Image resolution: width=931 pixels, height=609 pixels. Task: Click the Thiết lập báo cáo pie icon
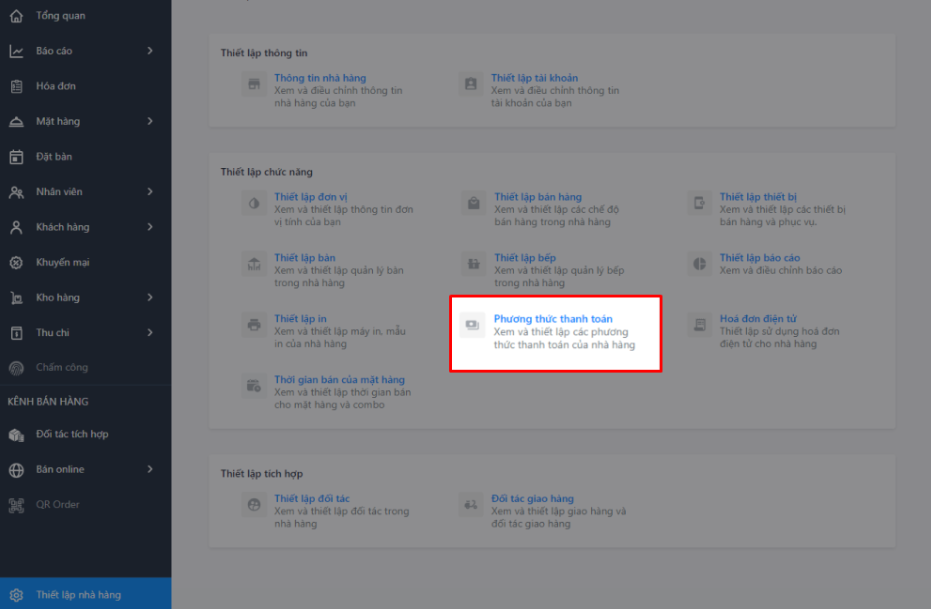click(699, 264)
